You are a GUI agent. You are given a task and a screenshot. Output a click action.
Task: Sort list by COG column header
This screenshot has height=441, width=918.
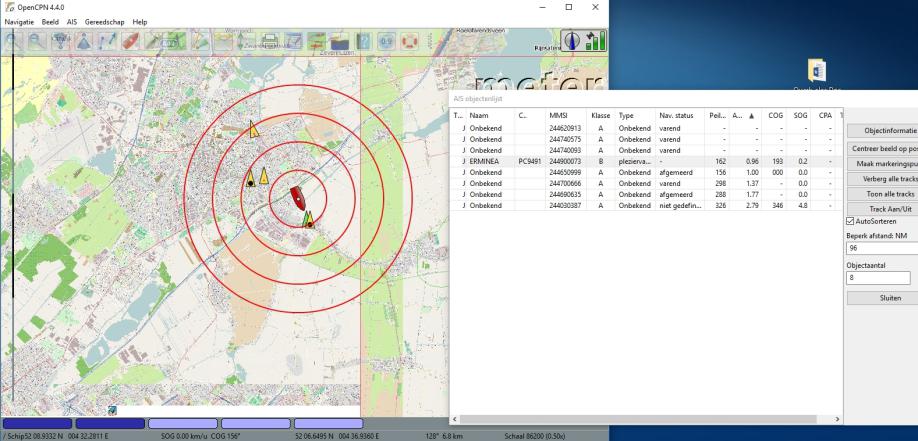coord(775,115)
